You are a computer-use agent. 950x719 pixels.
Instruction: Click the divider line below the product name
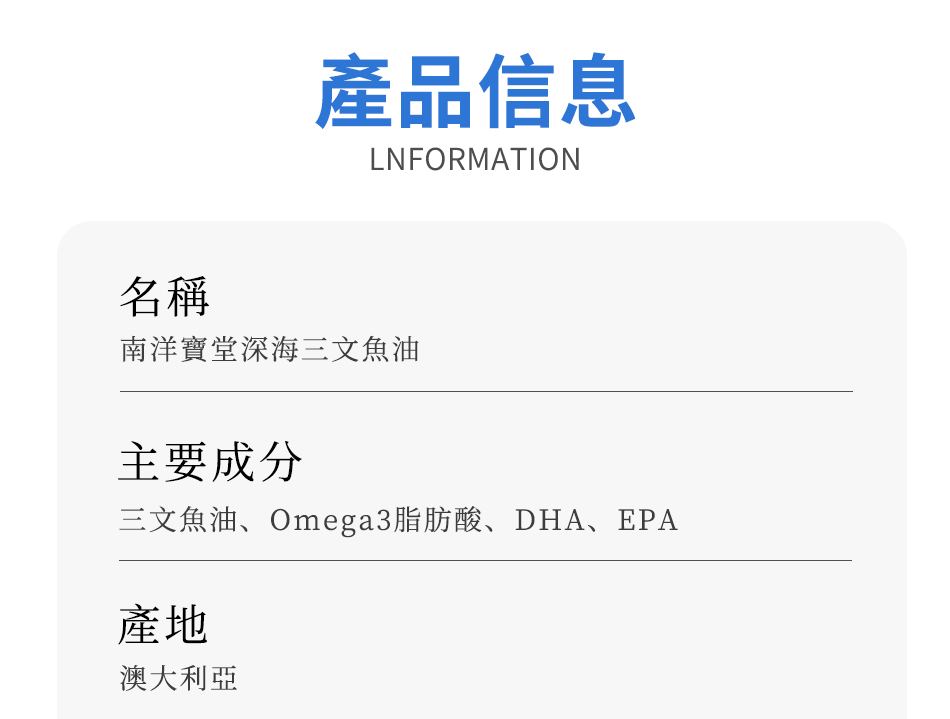pyautogui.click(x=486, y=391)
